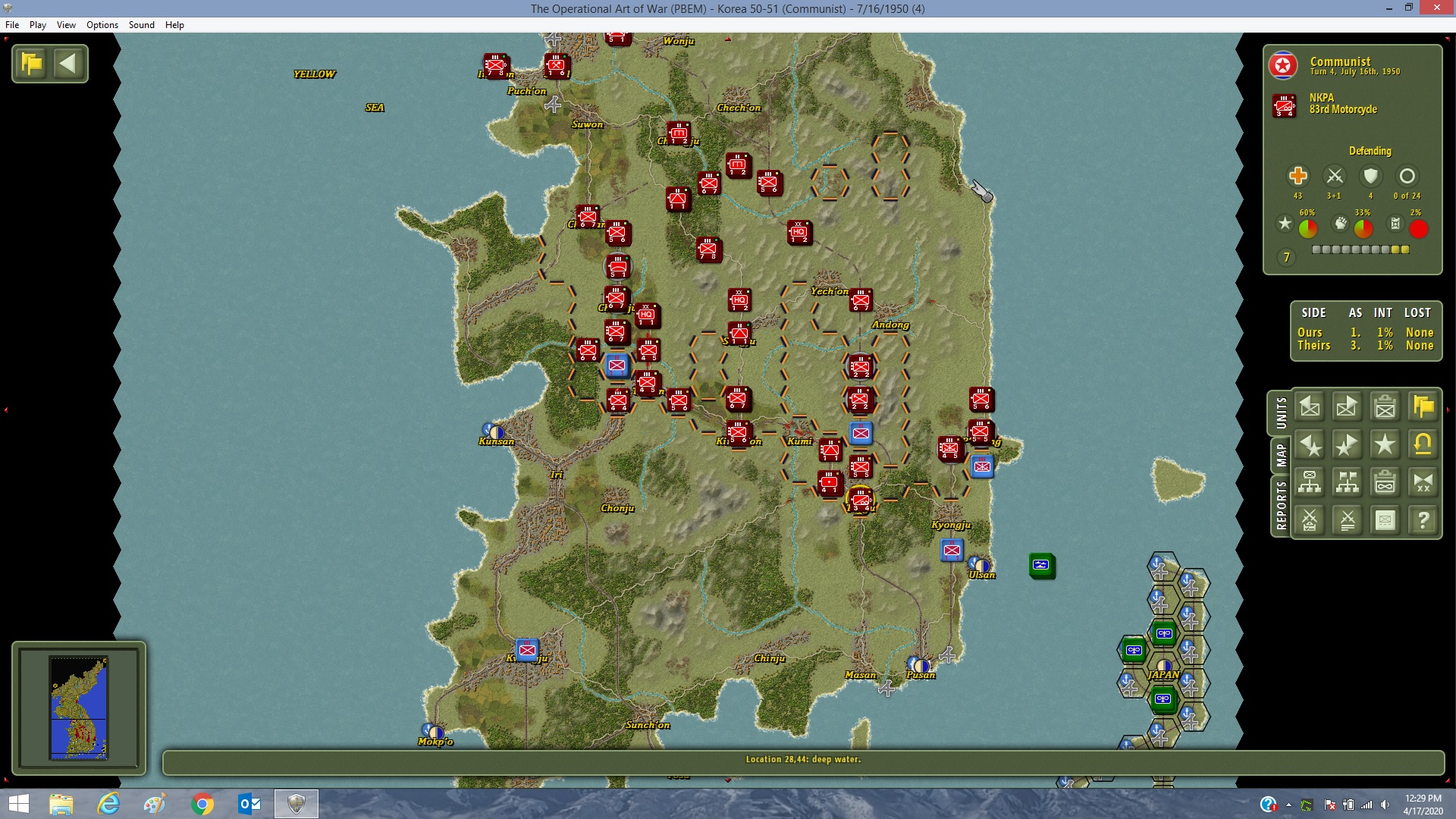Click yellow double-flags end turn button in Units panel
The image size is (1456, 819).
pos(1423,407)
